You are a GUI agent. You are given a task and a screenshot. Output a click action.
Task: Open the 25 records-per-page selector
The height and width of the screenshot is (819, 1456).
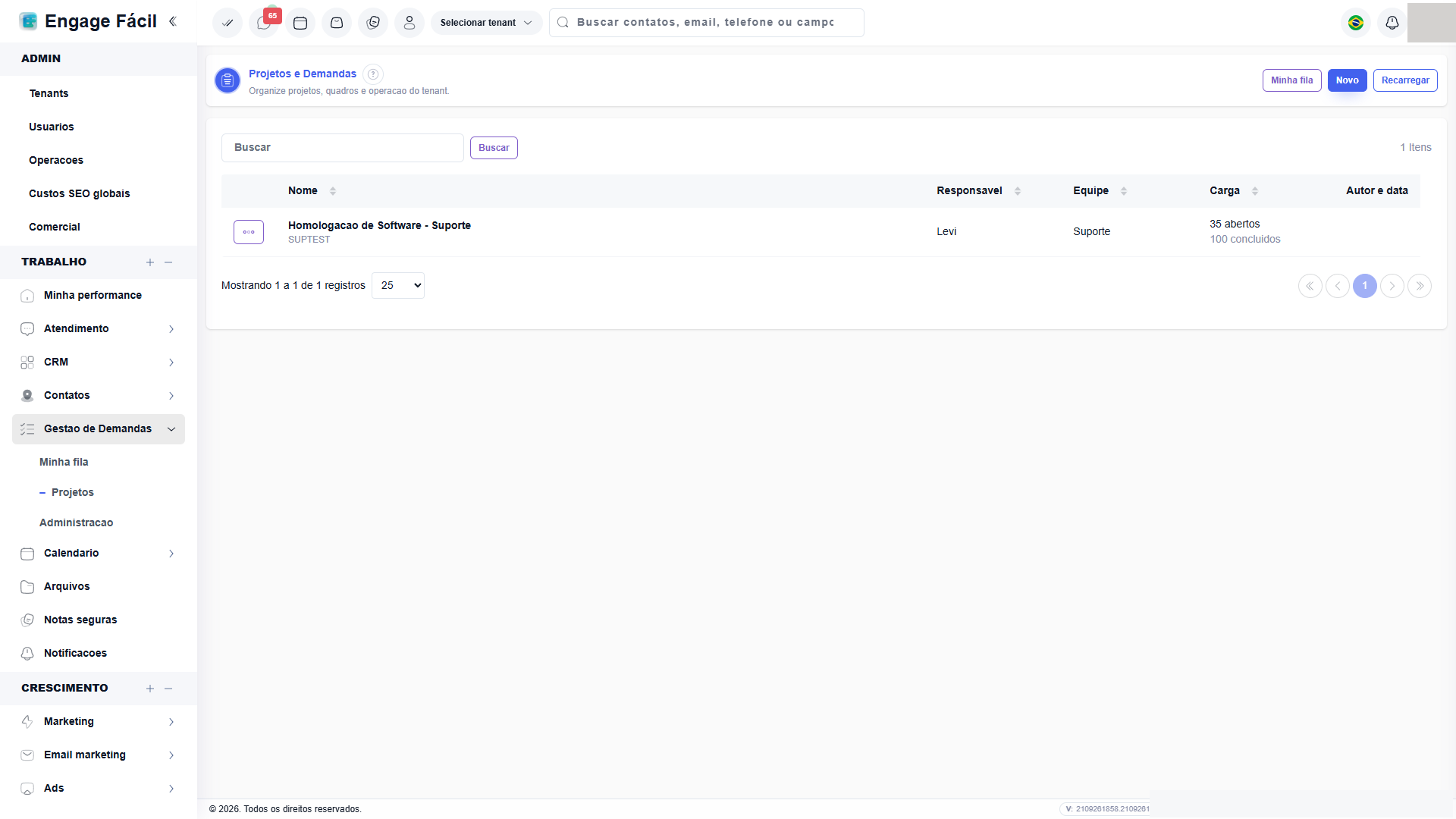pyautogui.click(x=398, y=286)
